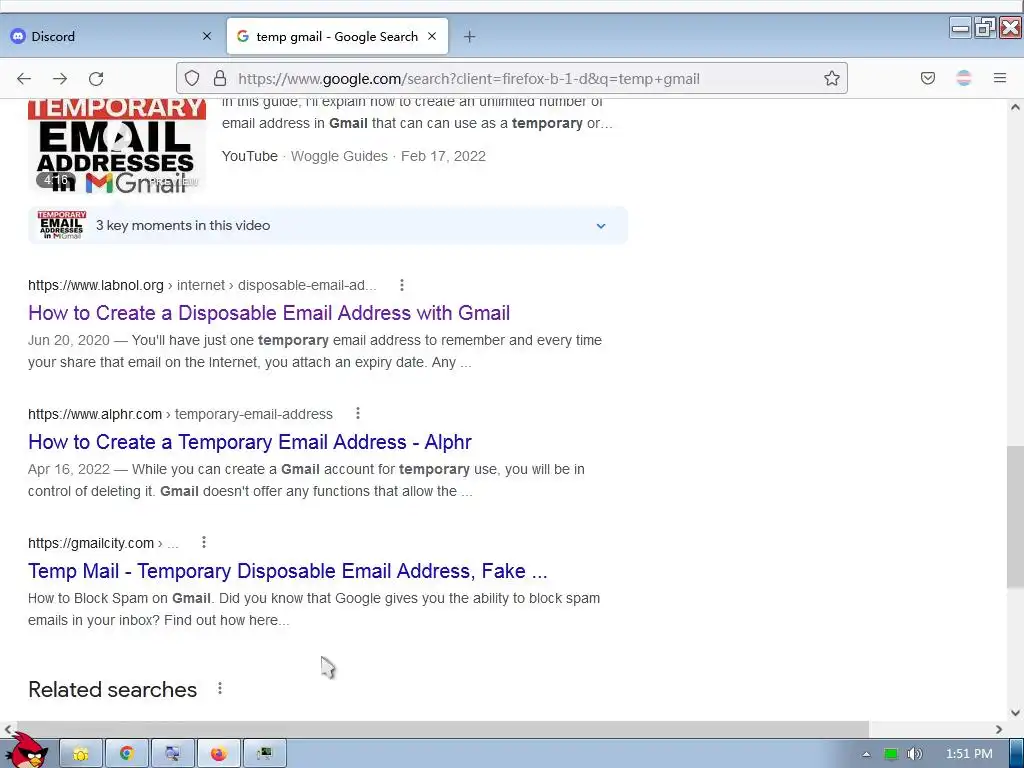Click the scroll up arrow
This screenshot has height=768, width=1024.
(x=1015, y=107)
